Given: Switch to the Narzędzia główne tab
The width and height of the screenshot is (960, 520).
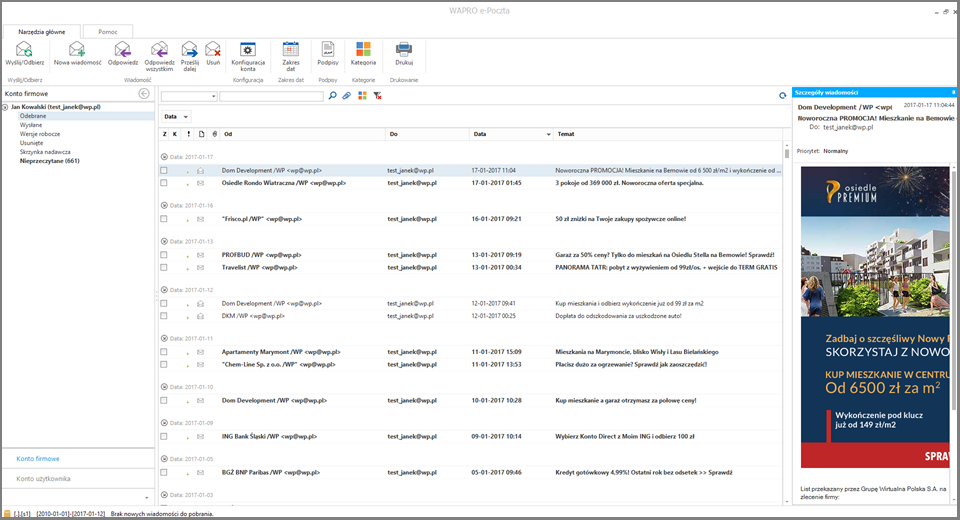Looking at the screenshot, I should tap(42, 32).
